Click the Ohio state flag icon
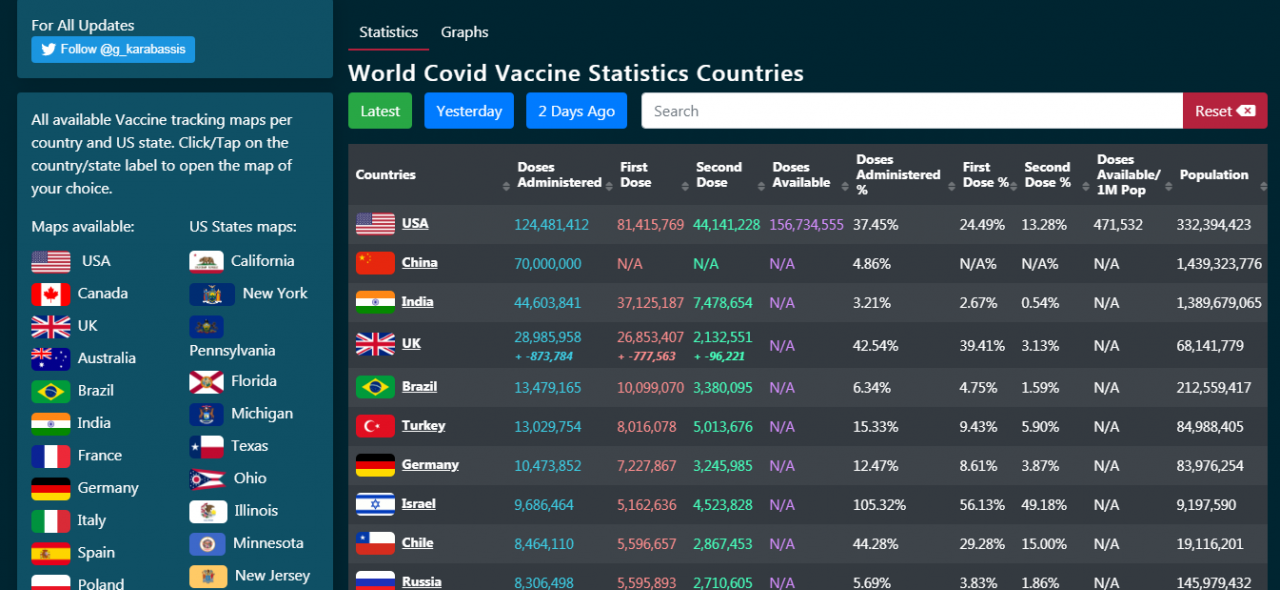This screenshot has height=590, width=1280. tap(207, 479)
